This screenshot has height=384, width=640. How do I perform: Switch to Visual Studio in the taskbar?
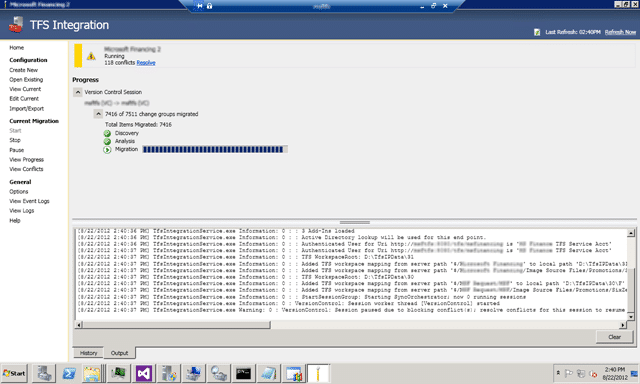tap(144, 373)
